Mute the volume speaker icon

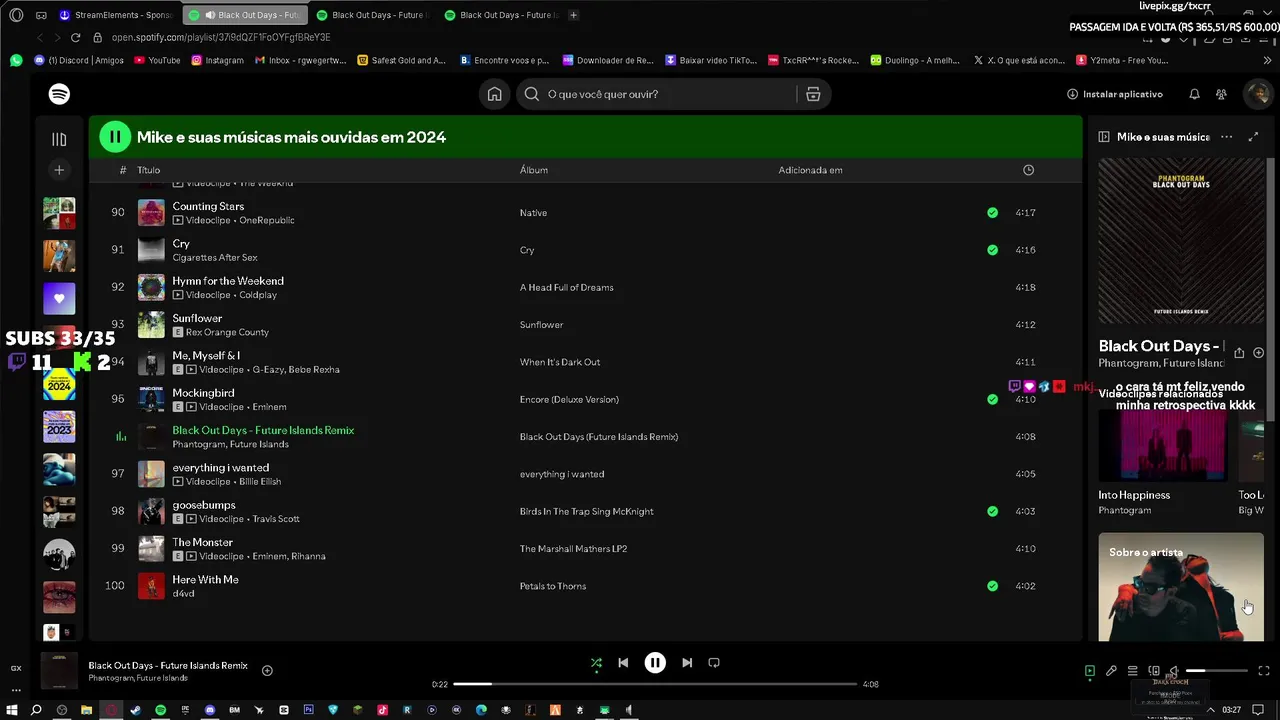click(x=1174, y=671)
